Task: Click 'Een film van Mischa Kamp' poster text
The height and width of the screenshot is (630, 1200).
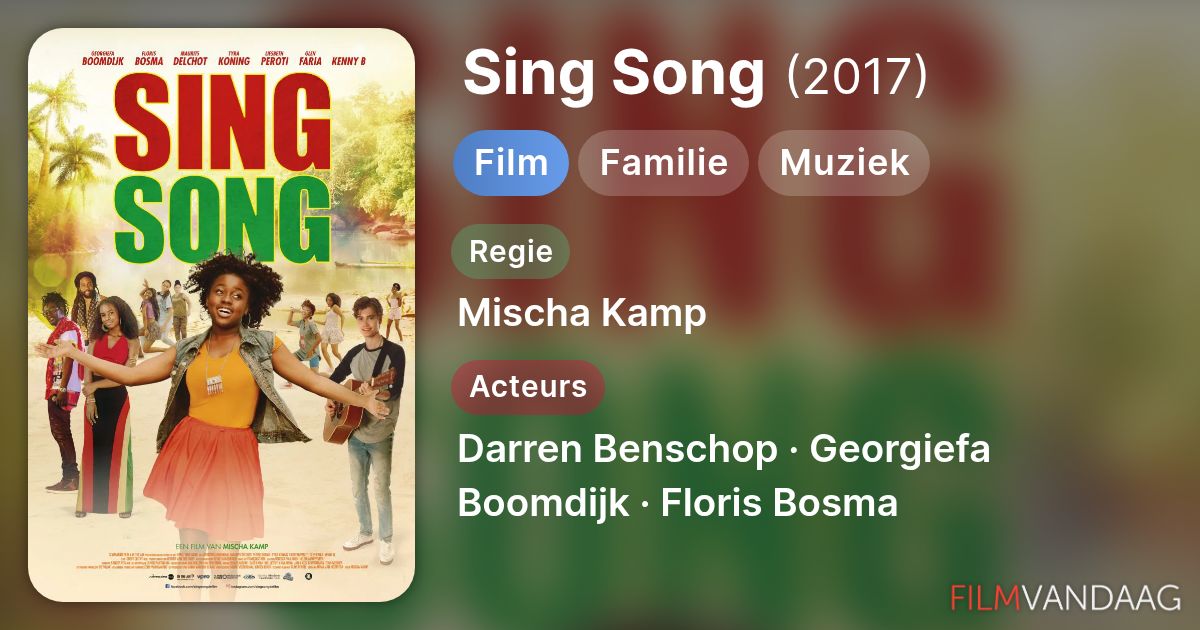Action: [x=222, y=546]
